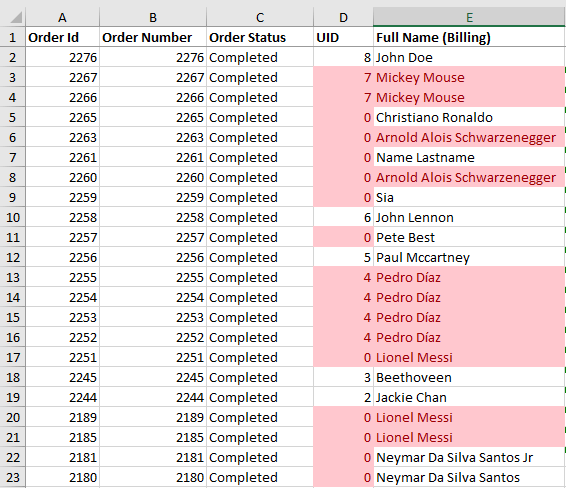Select column E header
Image resolution: width=566 pixels, height=488 pixels.
(469, 17)
